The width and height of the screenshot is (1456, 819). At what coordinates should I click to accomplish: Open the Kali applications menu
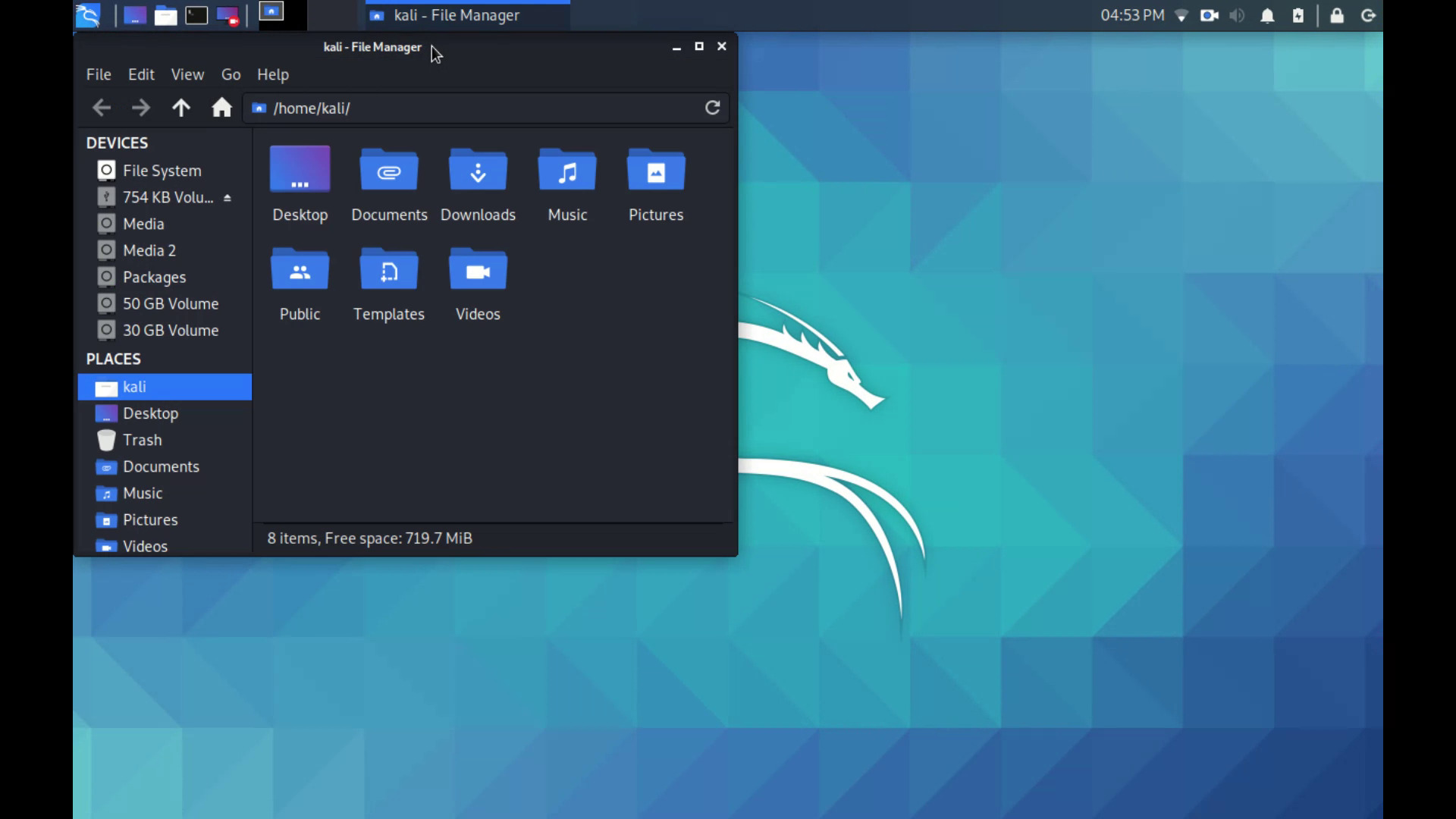point(87,15)
